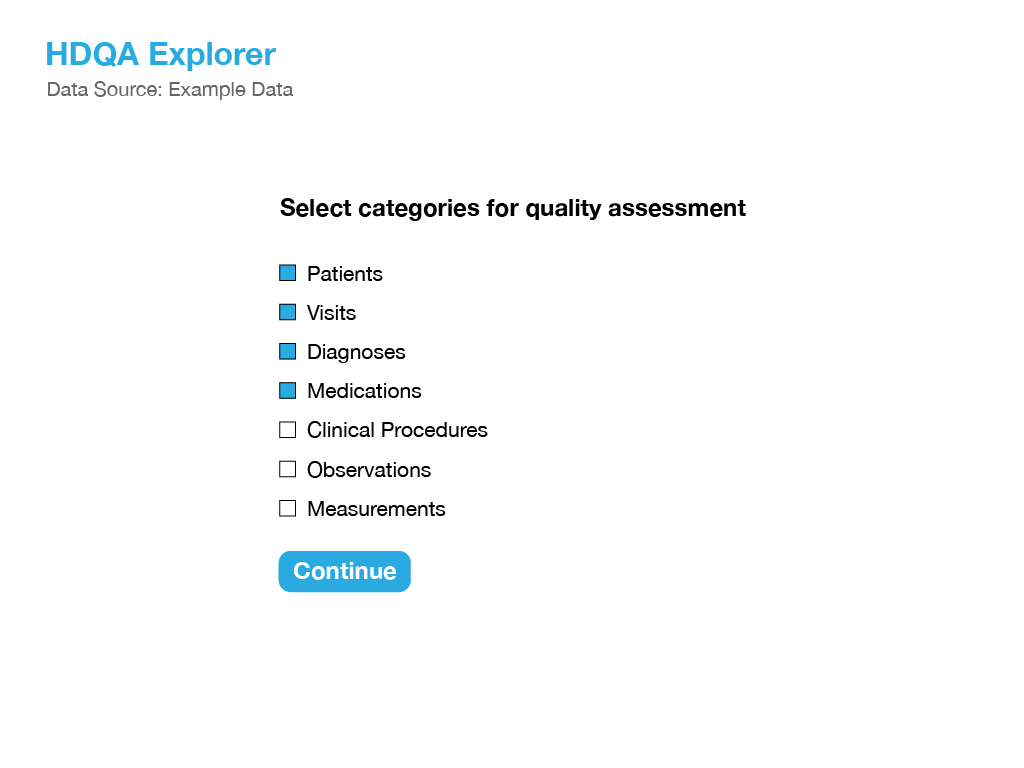This screenshot has height=768, width=1024.
Task: Tick the Observations checkbox
Action: point(287,469)
